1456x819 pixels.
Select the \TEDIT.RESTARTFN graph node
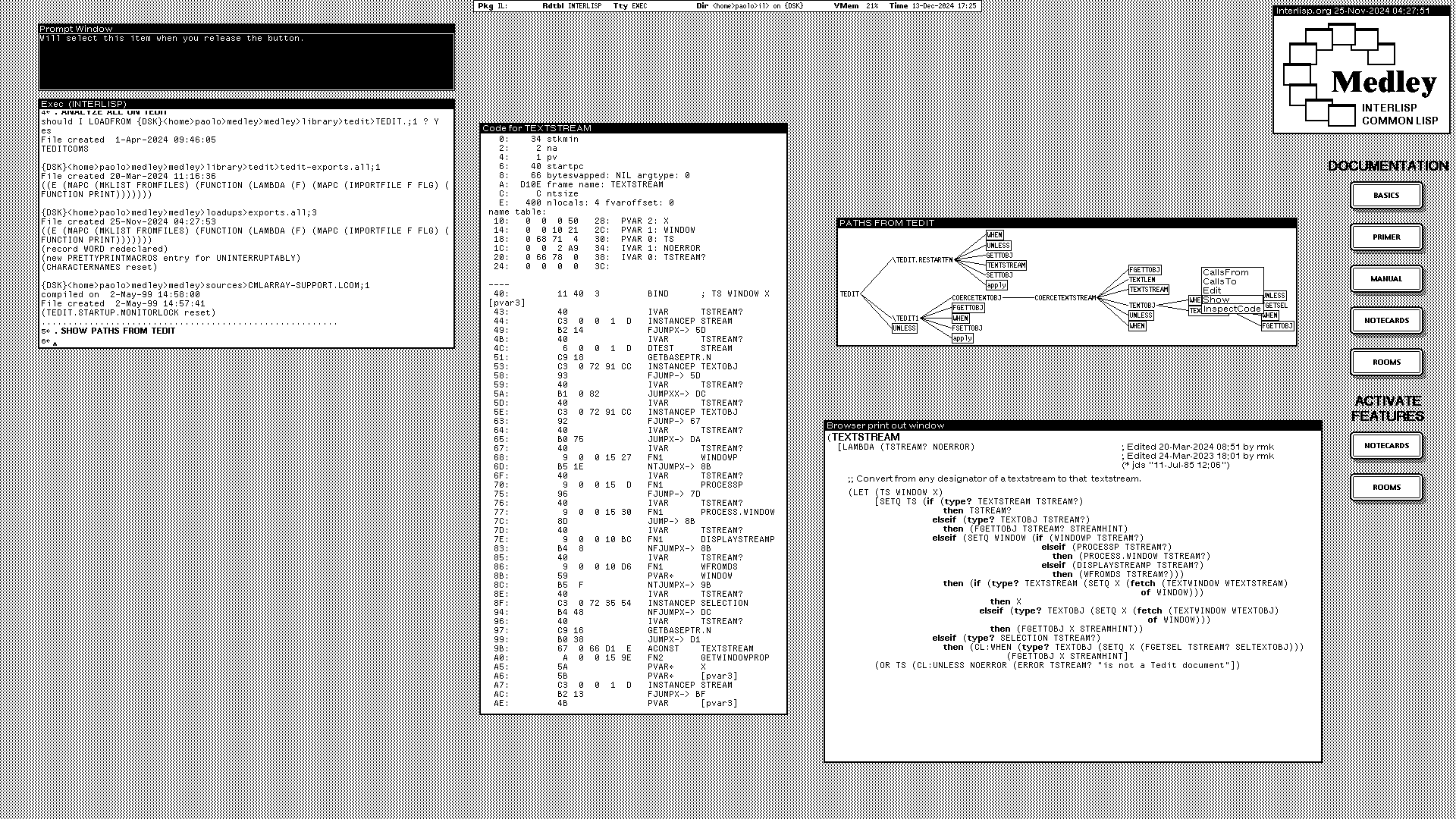click(923, 260)
